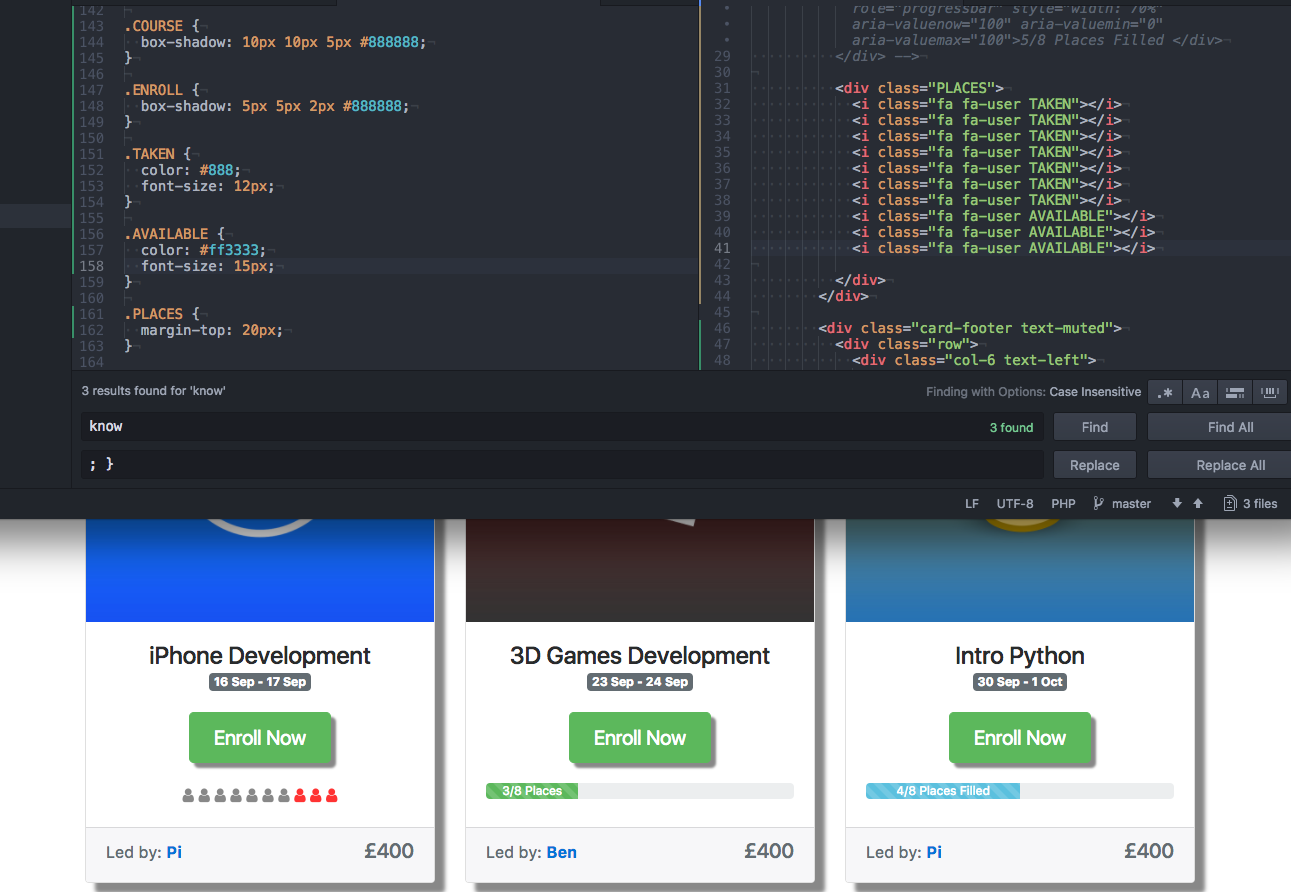
Task: Click the git branch icon beside master
Action: coord(1098,504)
